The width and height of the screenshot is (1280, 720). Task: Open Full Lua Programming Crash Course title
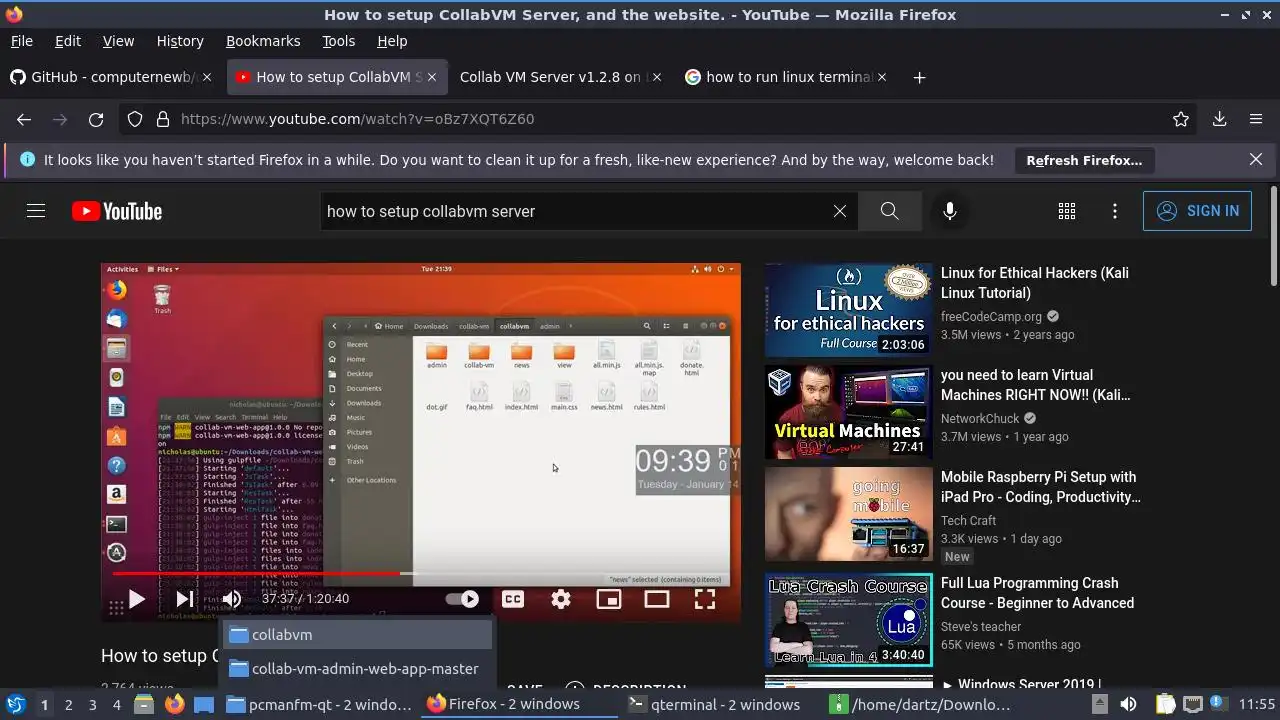coord(1037,593)
